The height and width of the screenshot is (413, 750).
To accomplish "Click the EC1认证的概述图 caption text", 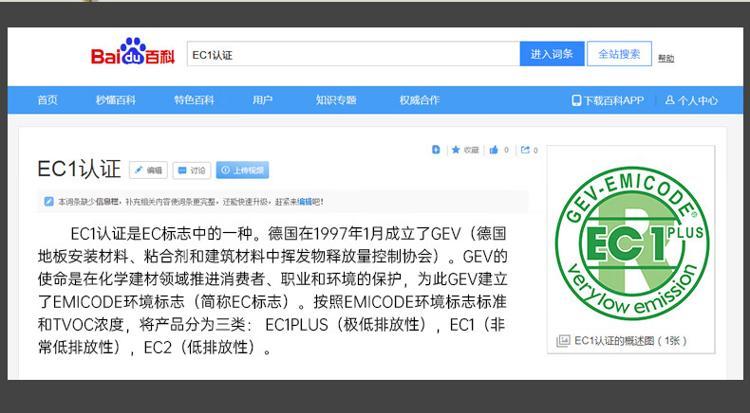I will pos(630,341).
